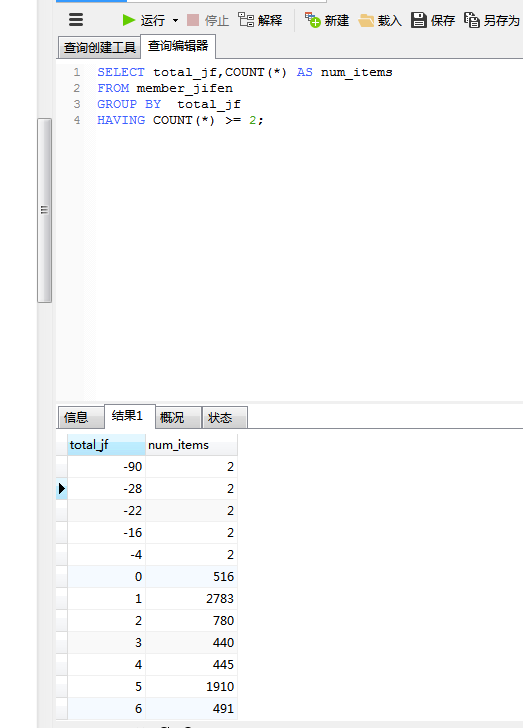Create a new query with 新建
This screenshot has width=523, height=728.
[327, 20]
